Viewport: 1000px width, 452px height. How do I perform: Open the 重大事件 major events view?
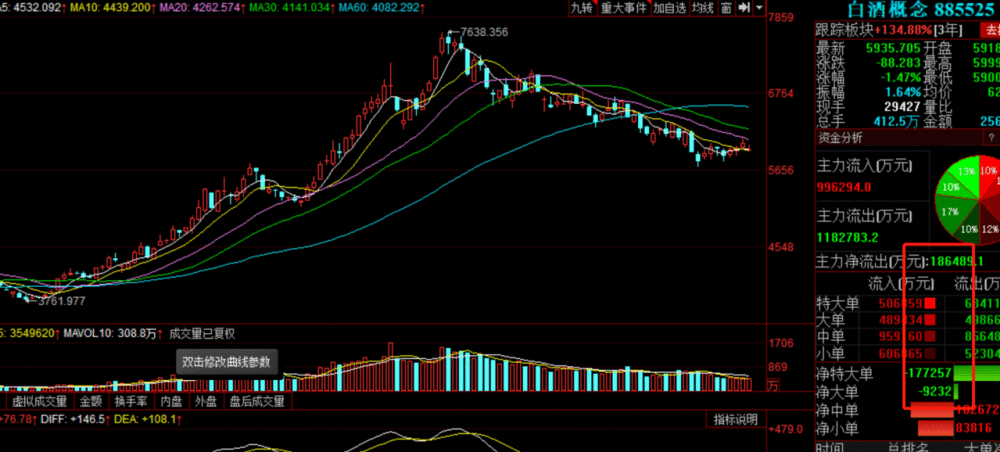[x=624, y=8]
